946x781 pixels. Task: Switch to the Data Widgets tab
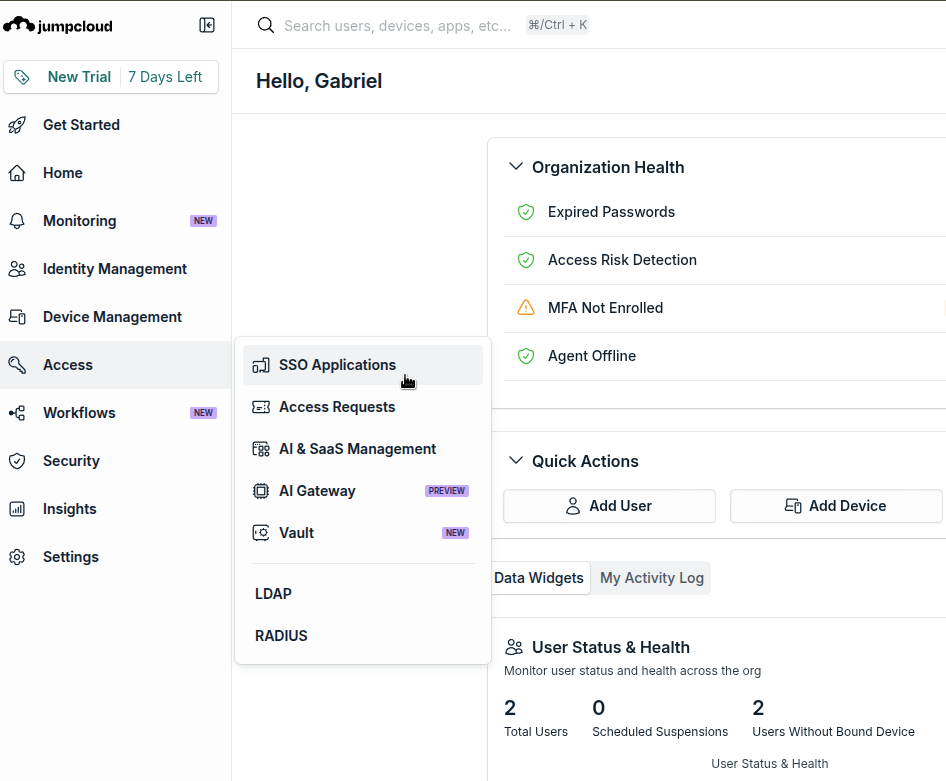539,578
